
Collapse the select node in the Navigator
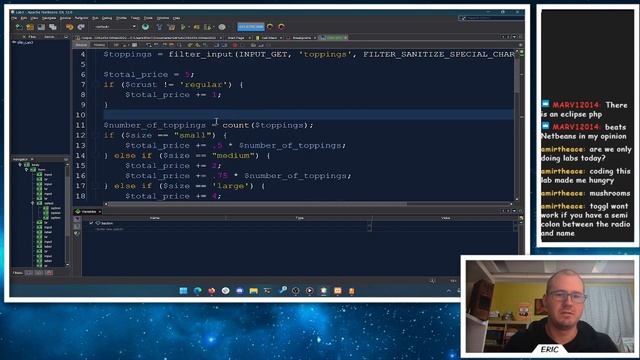[33, 203]
